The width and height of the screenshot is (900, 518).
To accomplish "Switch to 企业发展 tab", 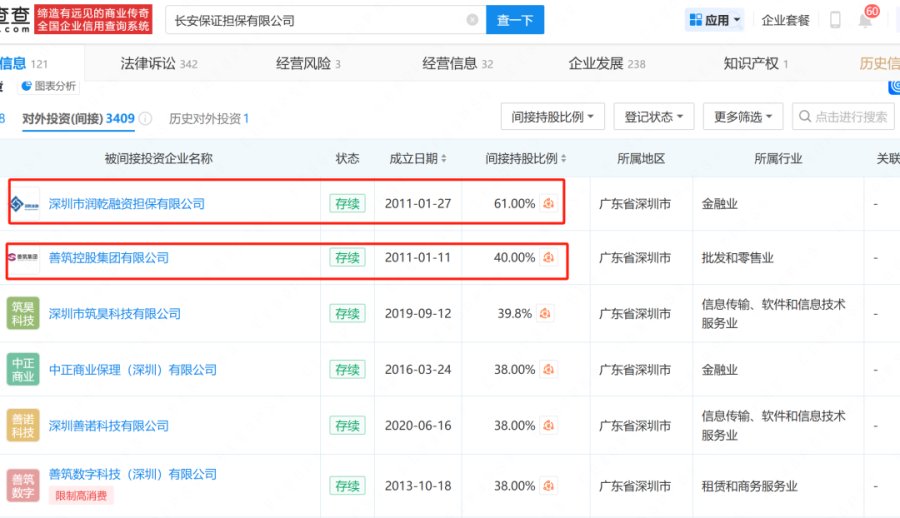I will (607, 63).
